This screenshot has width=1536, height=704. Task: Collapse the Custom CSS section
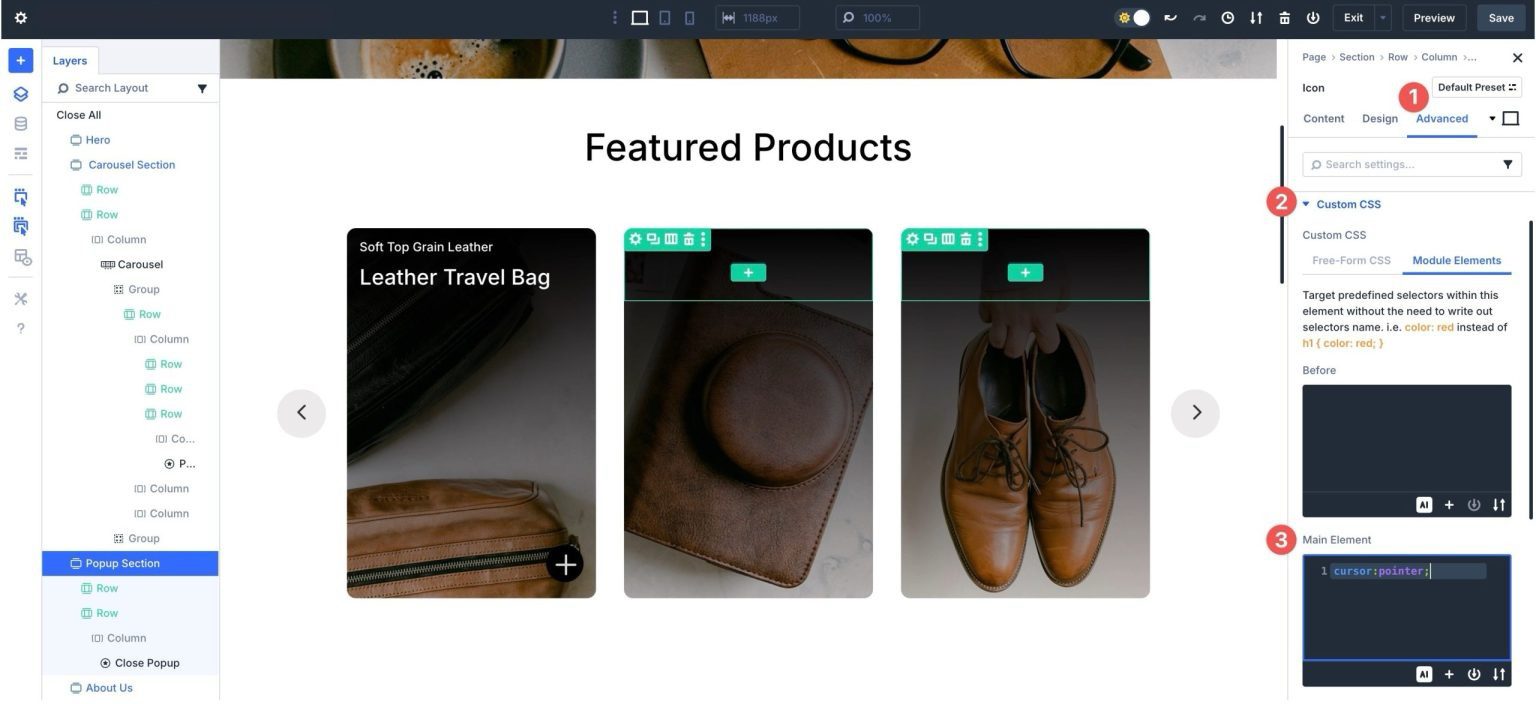pyautogui.click(x=1305, y=203)
